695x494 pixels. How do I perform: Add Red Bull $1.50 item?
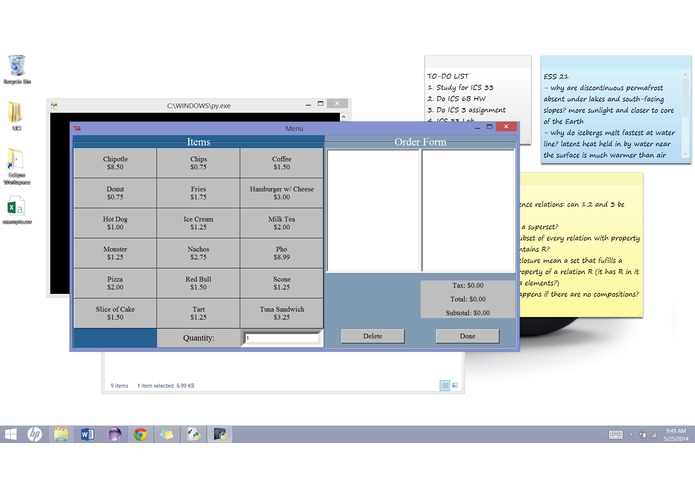[x=198, y=284]
